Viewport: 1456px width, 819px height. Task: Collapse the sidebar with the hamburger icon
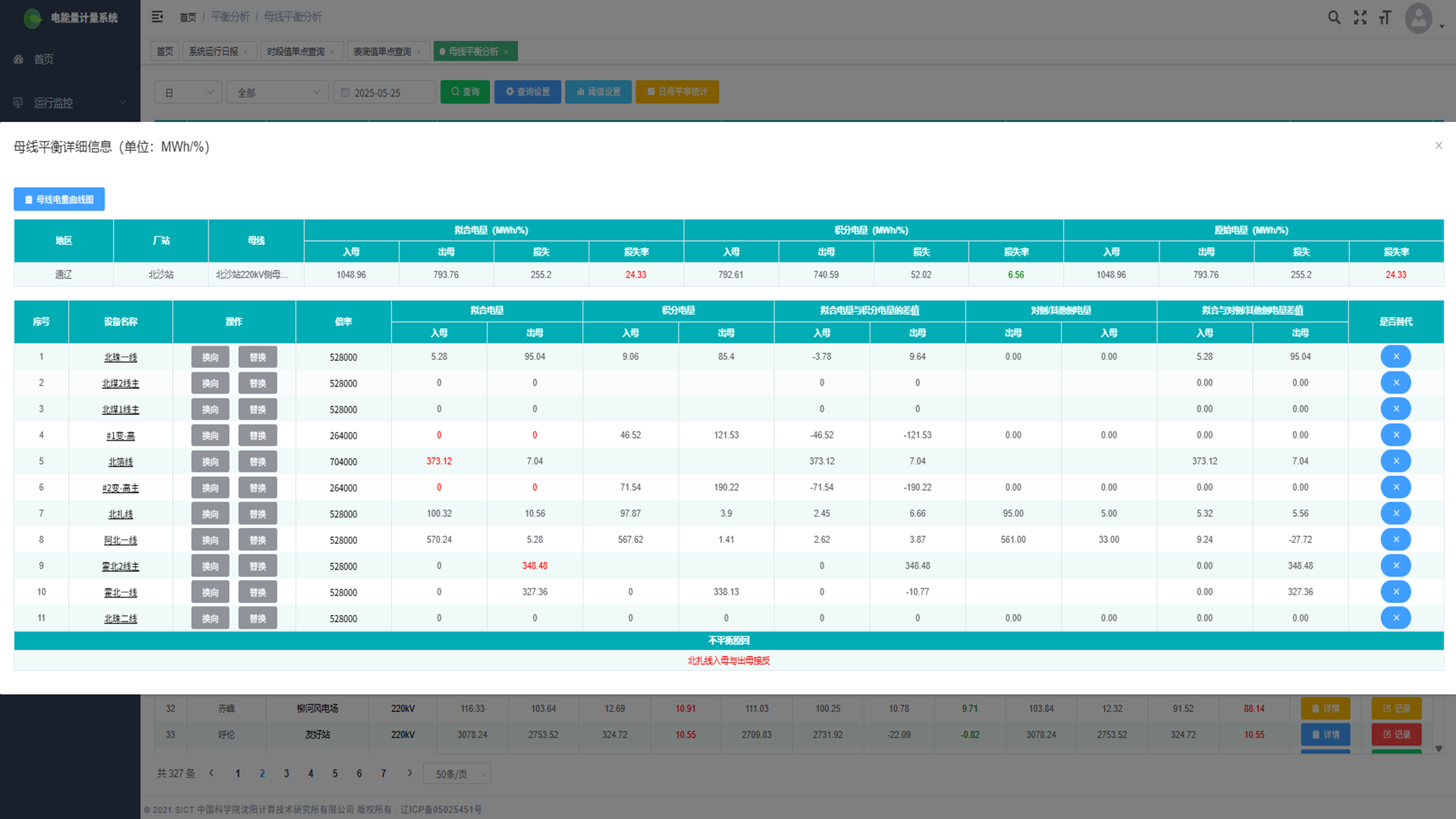tap(157, 17)
